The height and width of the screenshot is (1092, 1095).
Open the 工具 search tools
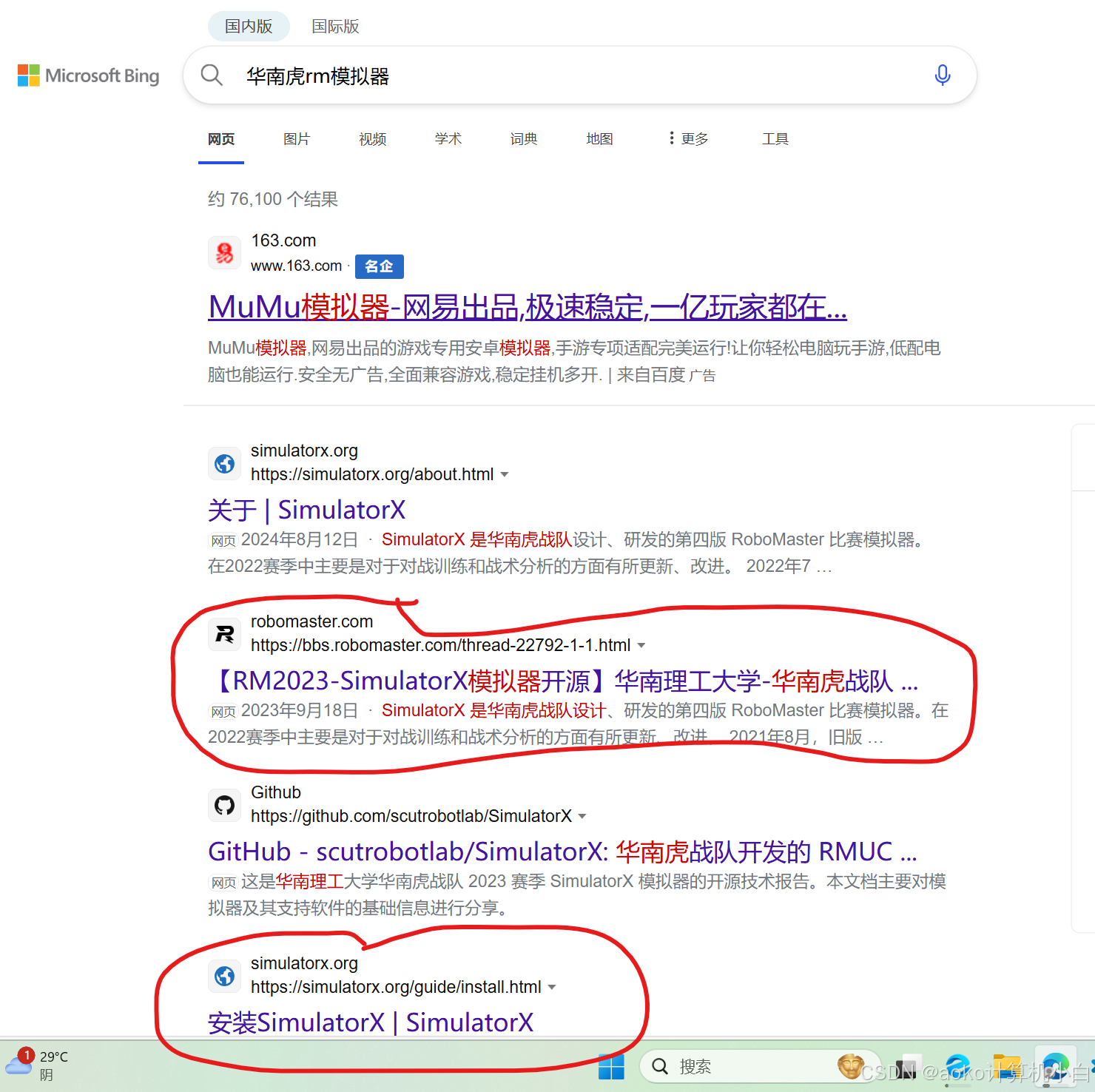[775, 138]
